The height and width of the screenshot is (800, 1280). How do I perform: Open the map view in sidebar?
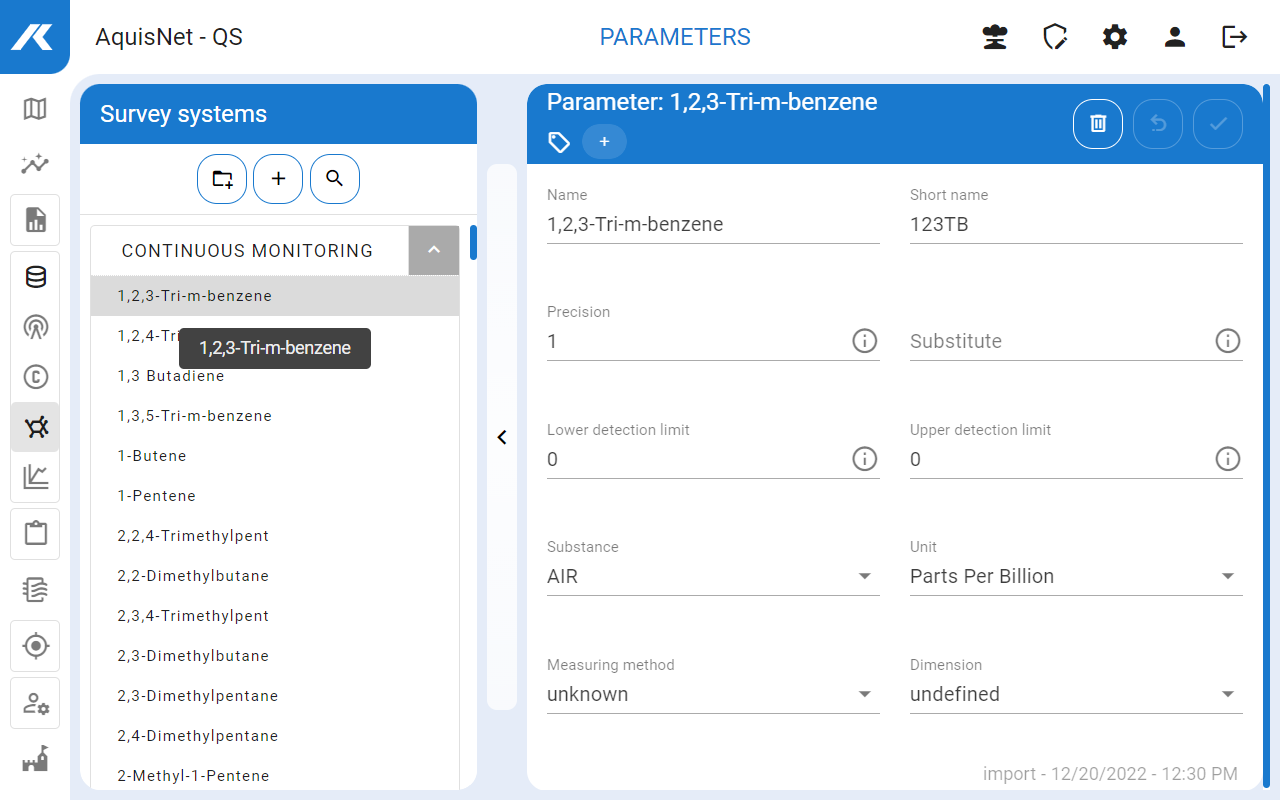[x=35, y=109]
